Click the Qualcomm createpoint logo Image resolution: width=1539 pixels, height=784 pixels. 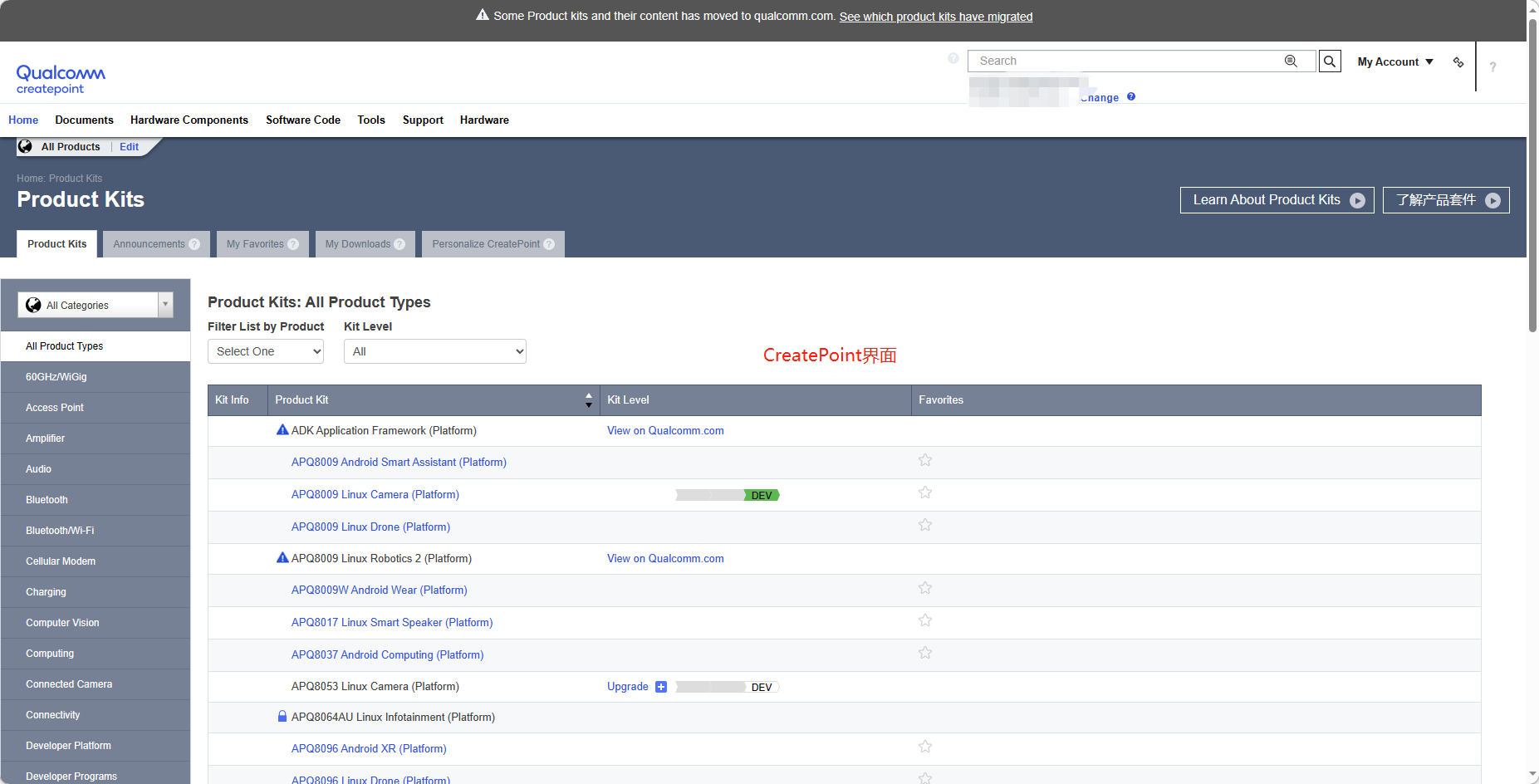pyautogui.click(x=61, y=79)
